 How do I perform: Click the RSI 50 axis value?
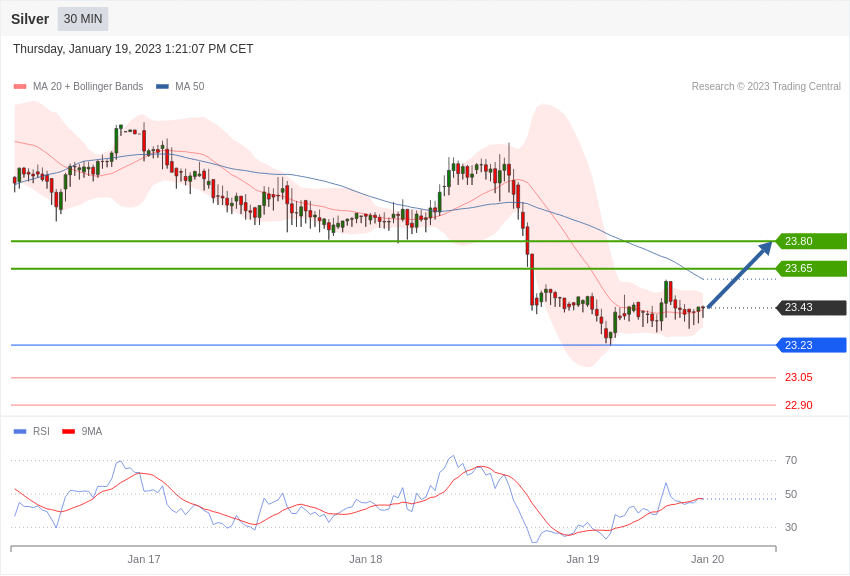click(791, 494)
